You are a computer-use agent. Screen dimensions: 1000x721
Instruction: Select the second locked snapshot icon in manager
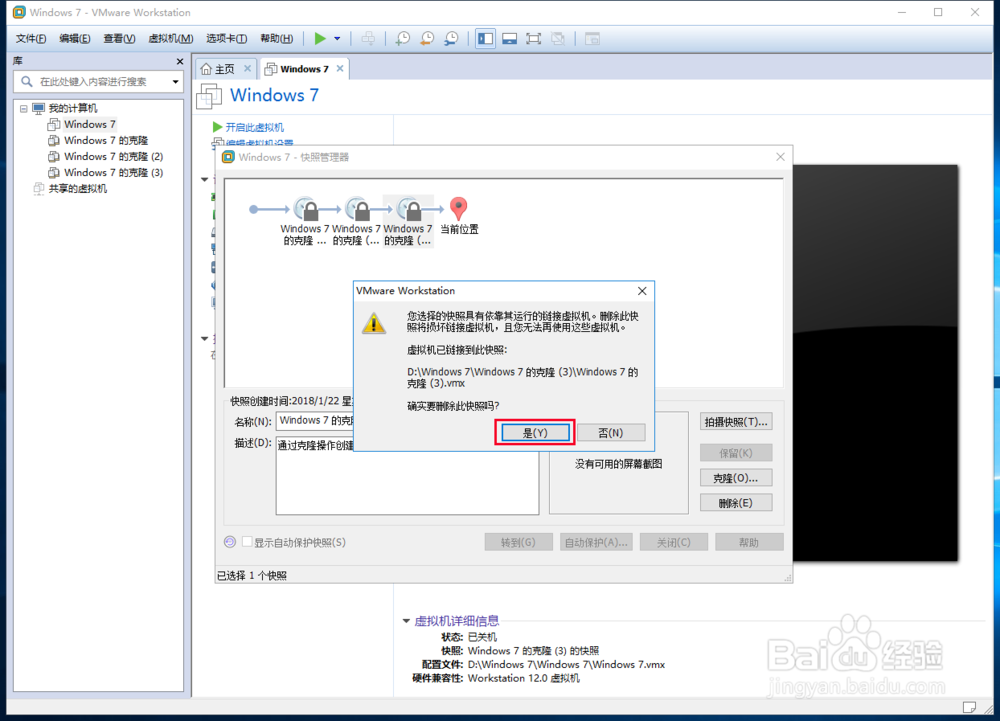tap(357, 208)
